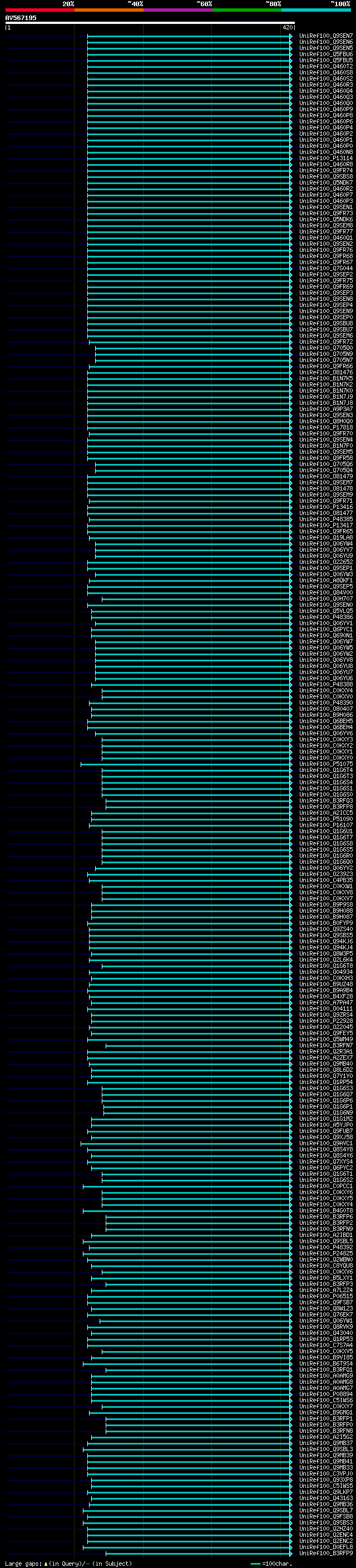Select the UniRef100_P51090 label

326,819
